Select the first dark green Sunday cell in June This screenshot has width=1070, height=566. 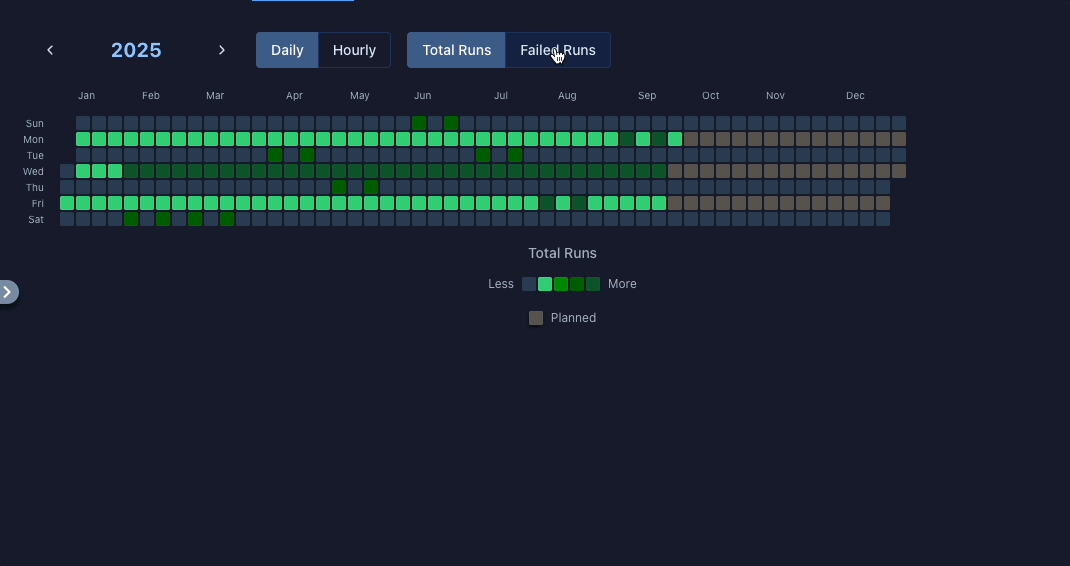pos(419,123)
